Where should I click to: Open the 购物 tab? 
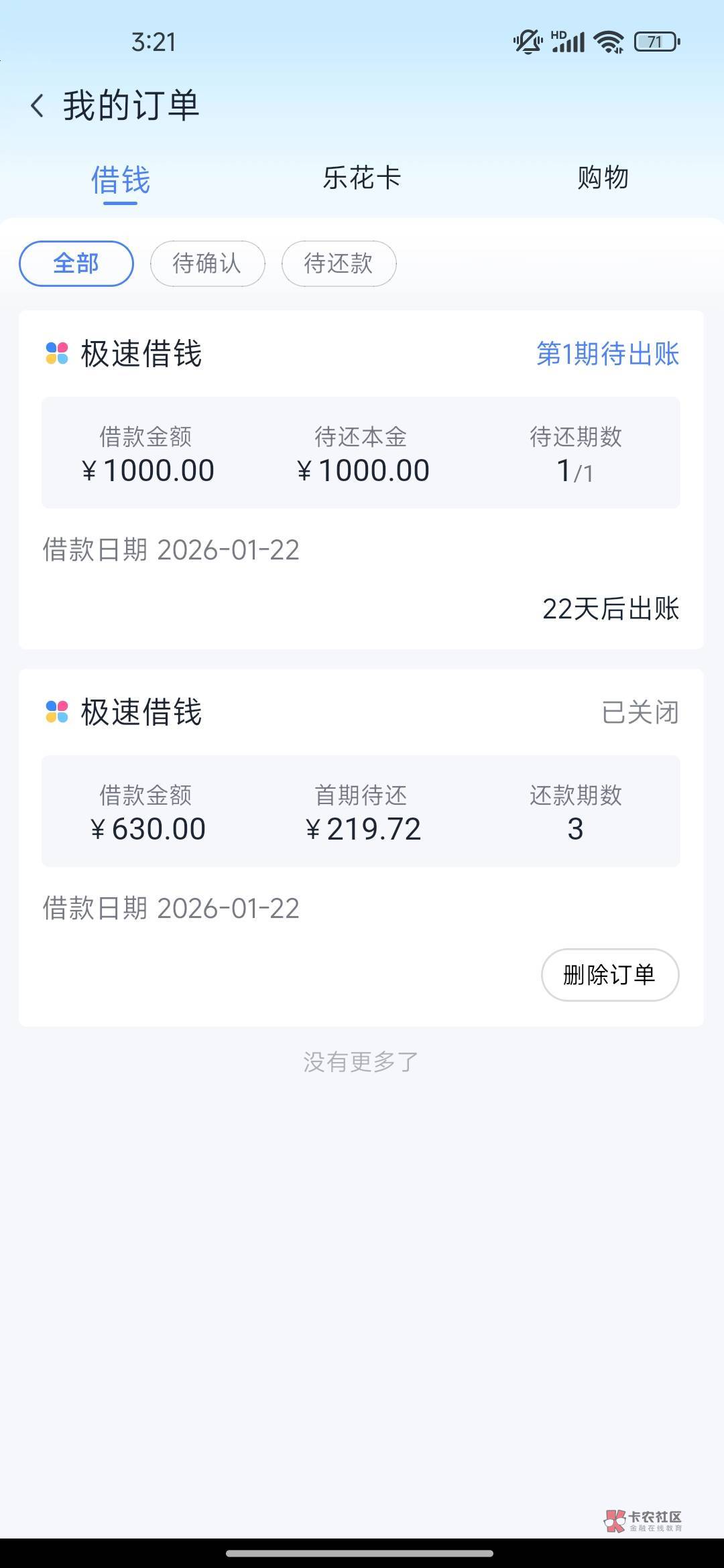[603, 178]
